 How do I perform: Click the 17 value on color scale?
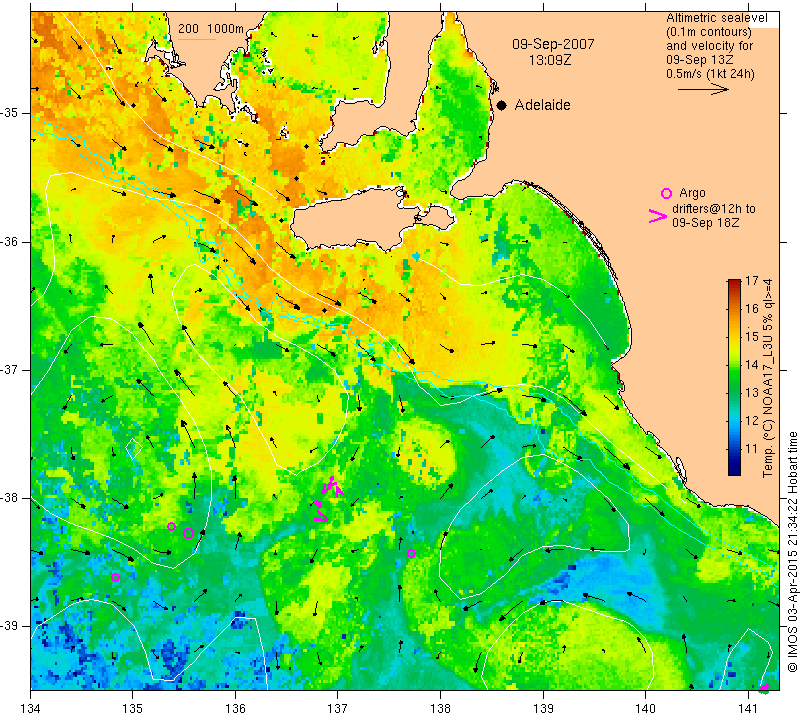click(x=752, y=280)
